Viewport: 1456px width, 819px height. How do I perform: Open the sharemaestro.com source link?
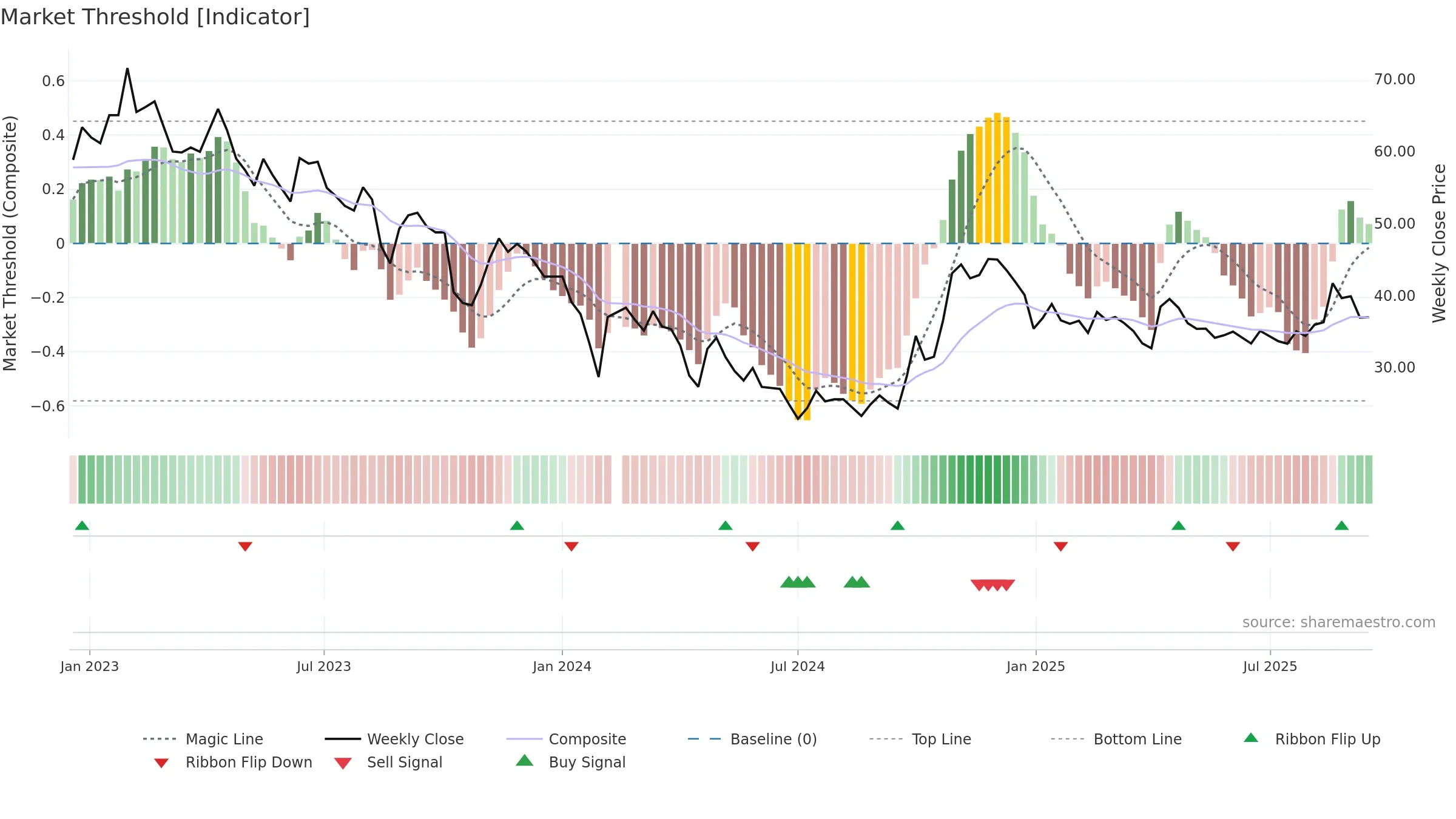pos(1339,622)
